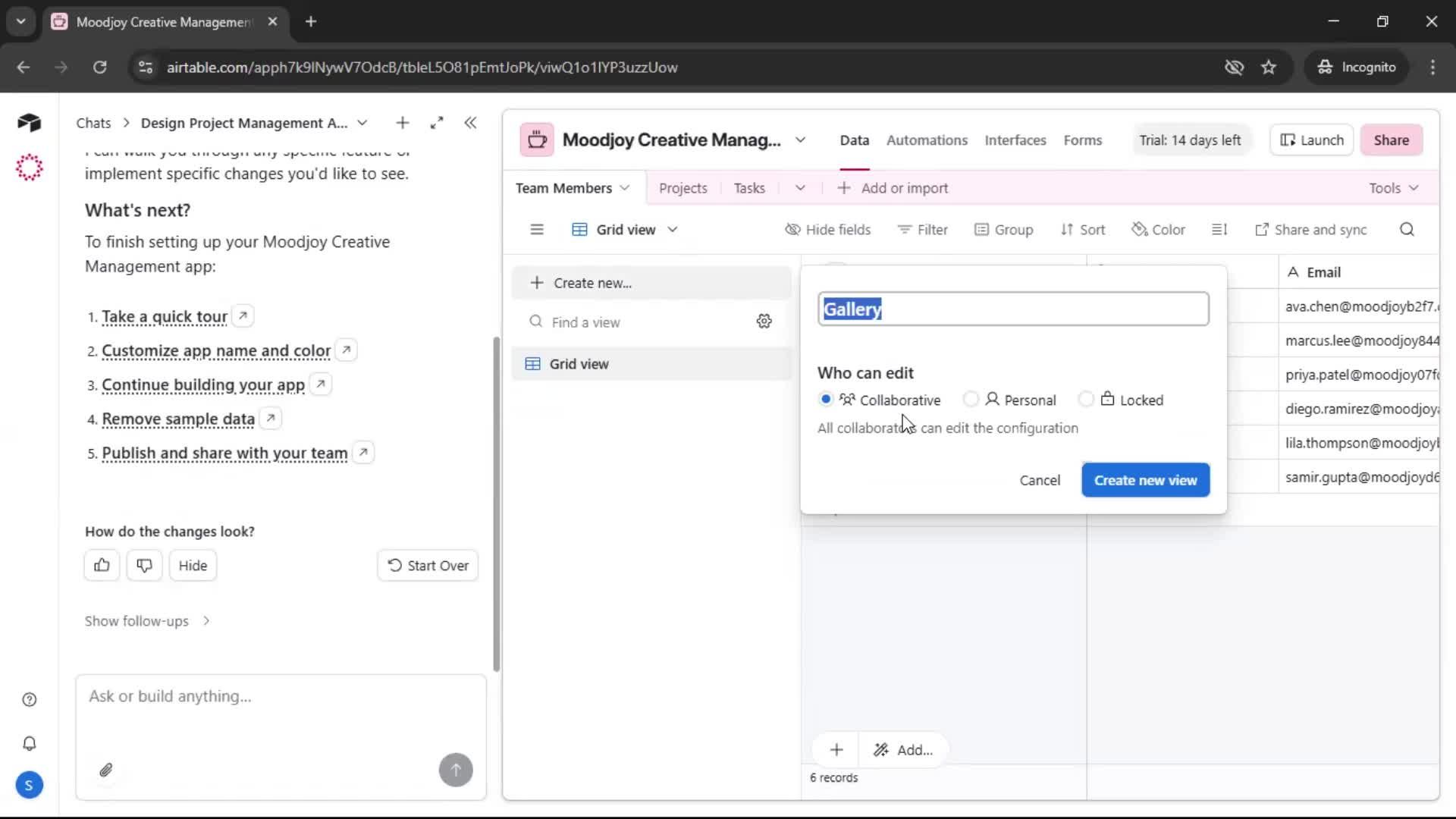Viewport: 1456px width, 819px height.
Task: Click the Share button
Action: [x=1391, y=140]
